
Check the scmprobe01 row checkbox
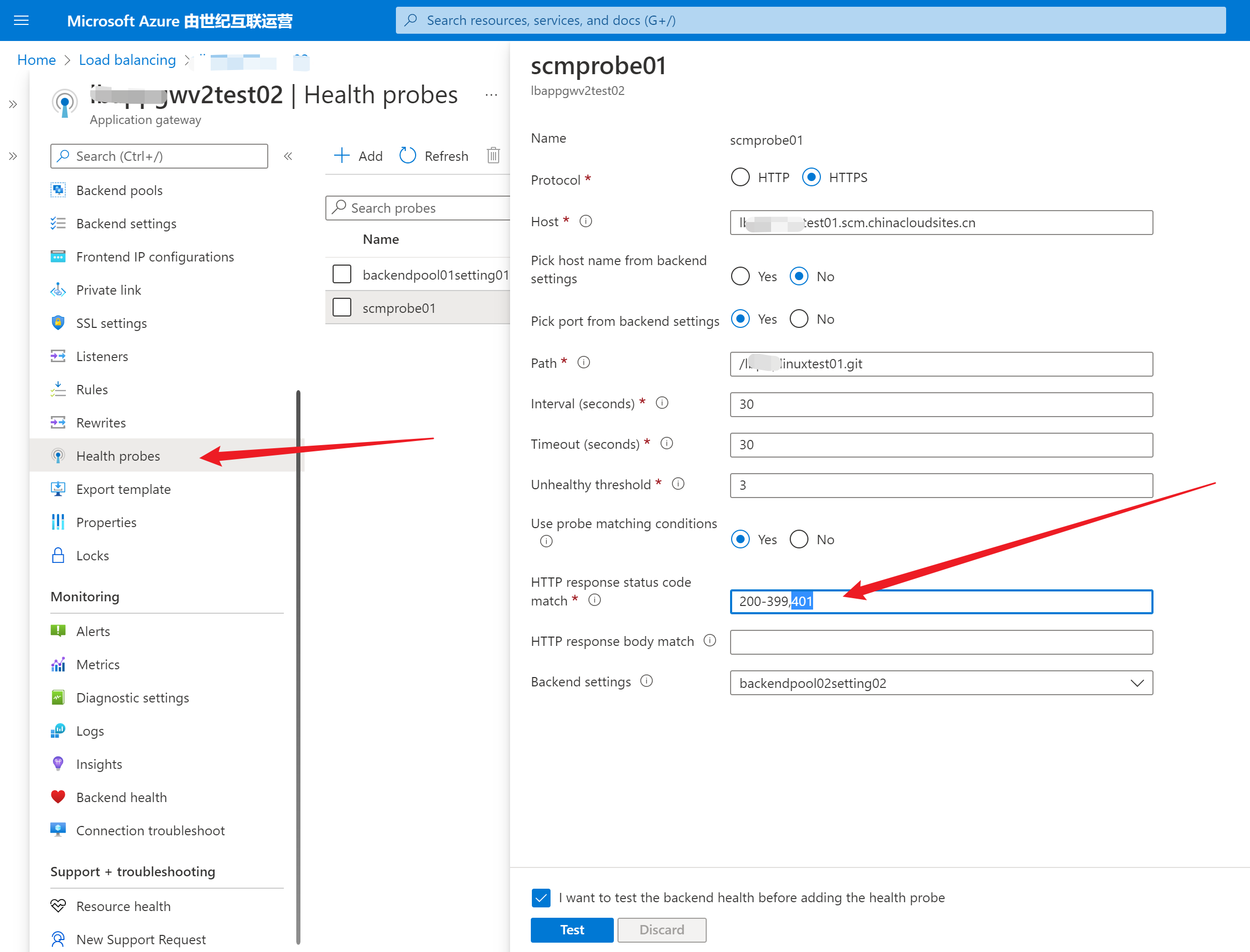(341, 308)
